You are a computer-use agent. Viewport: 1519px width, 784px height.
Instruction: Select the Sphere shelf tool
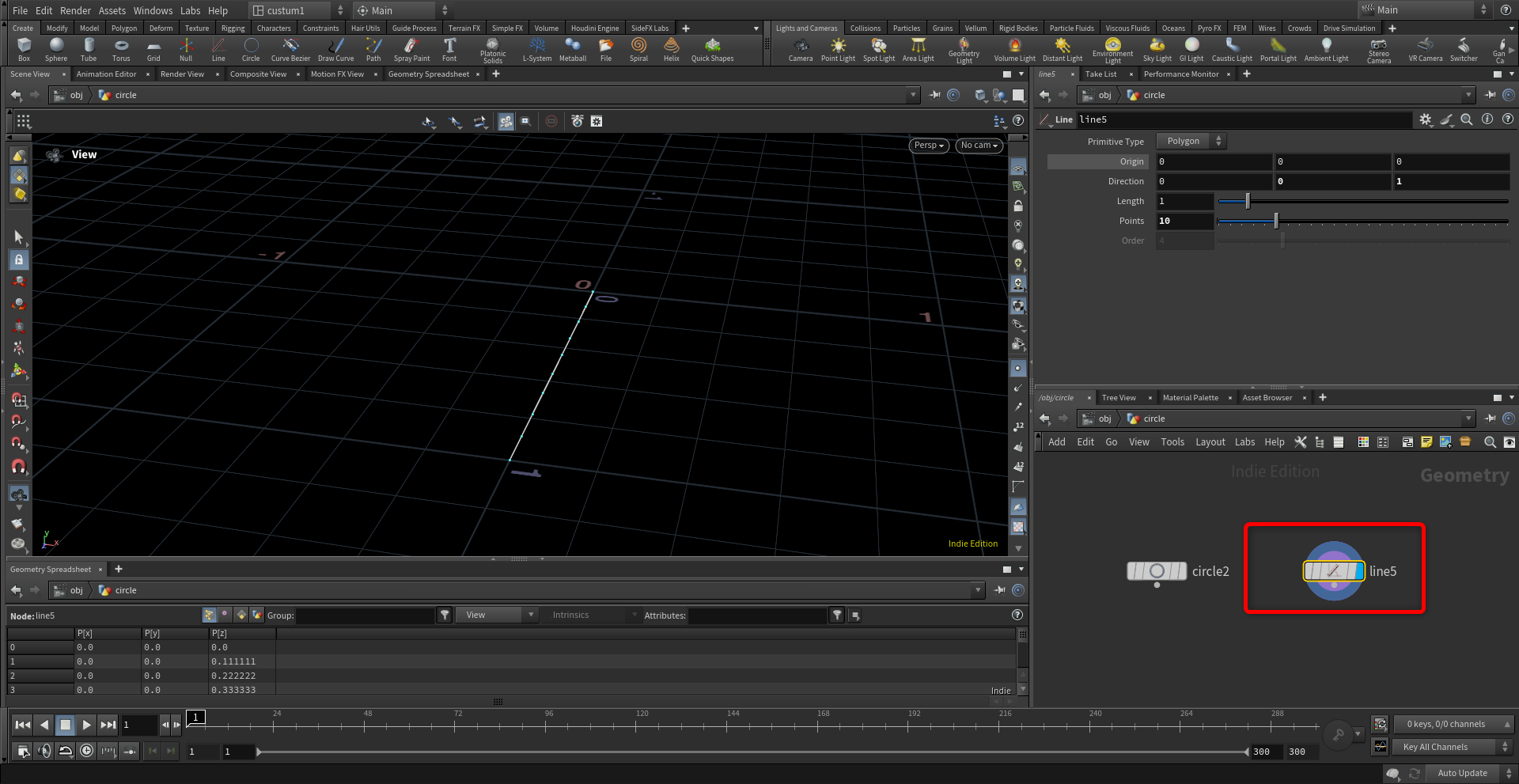(x=56, y=49)
